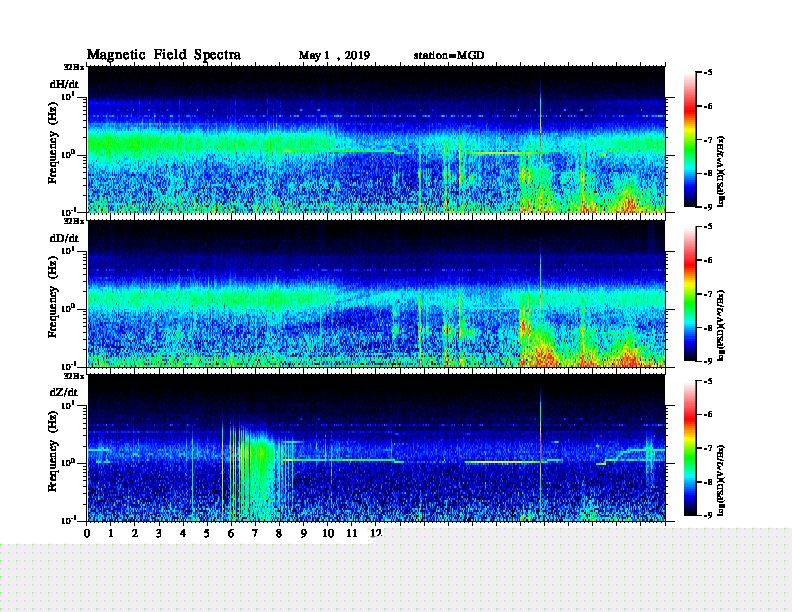
Task: Click the log PSD unit label beside dZ/dt color bar
Action: click(x=721, y=480)
